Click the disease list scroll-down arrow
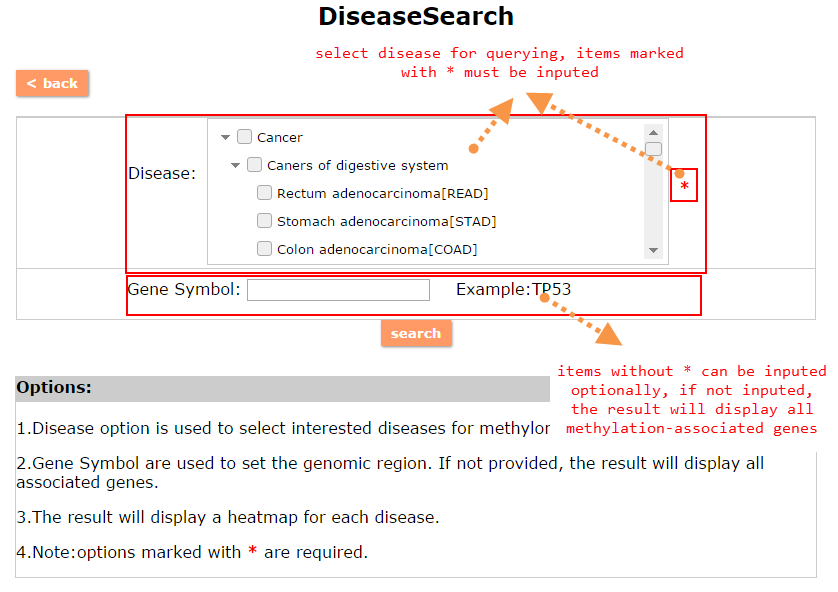The height and width of the screenshot is (592, 838). (x=653, y=250)
